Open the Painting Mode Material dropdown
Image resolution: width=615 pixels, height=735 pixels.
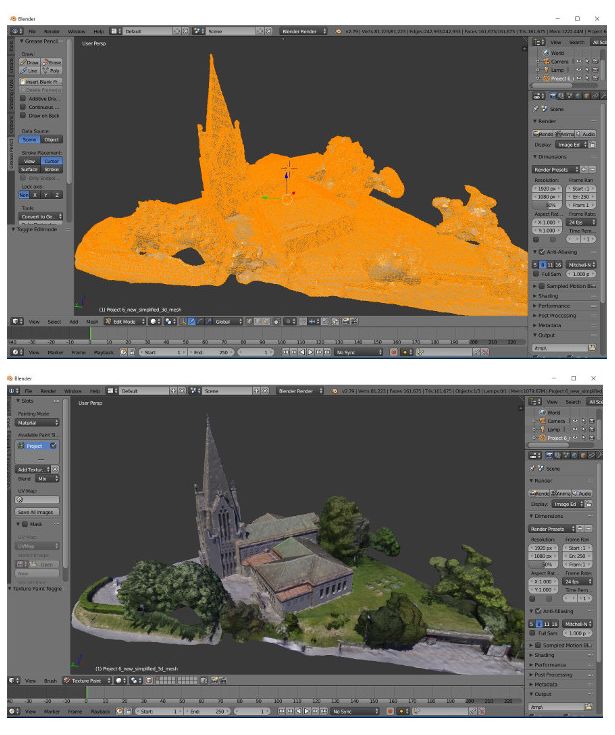click(x=38, y=423)
